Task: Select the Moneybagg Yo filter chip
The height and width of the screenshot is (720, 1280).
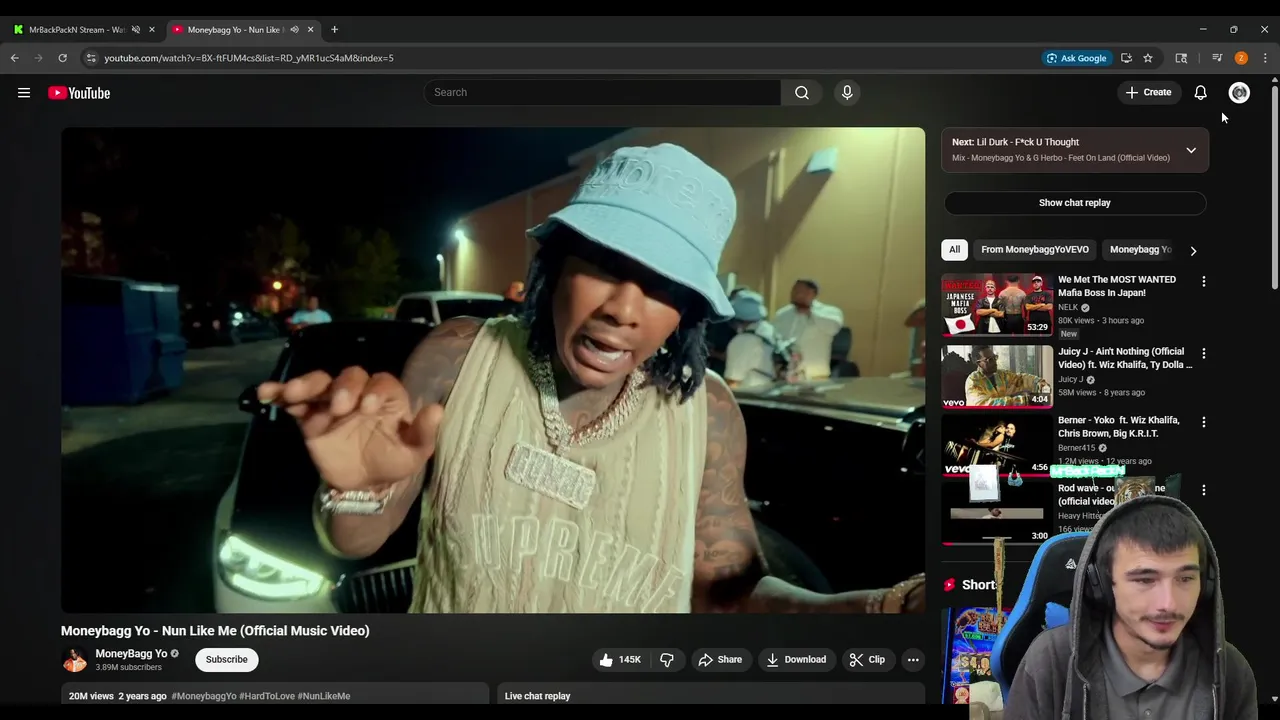Action: (1140, 250)
